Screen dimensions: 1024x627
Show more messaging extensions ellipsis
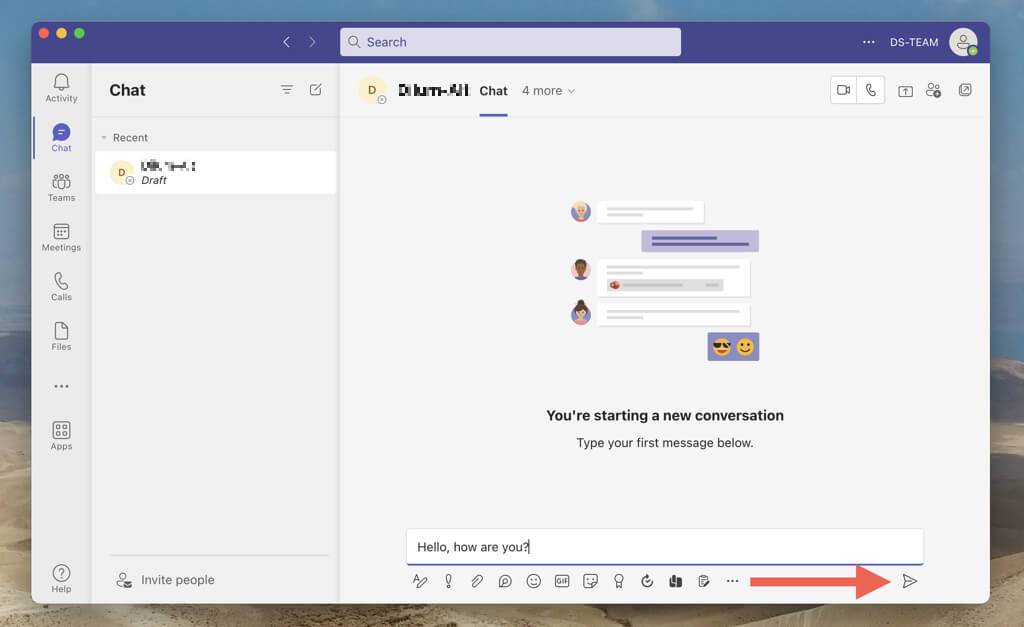tap(732, 581)
